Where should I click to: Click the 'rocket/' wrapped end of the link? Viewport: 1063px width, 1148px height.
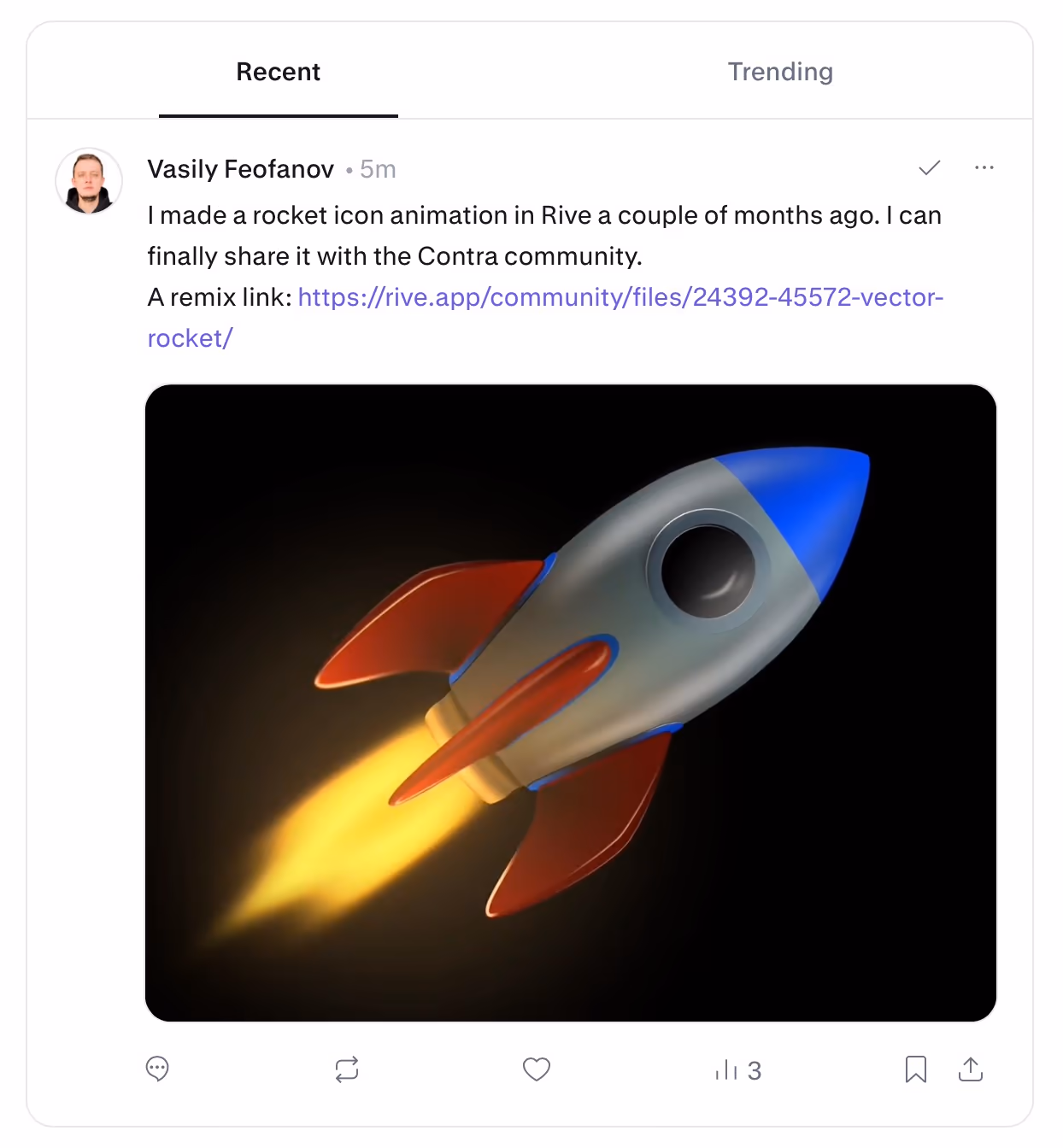(190, 338)
